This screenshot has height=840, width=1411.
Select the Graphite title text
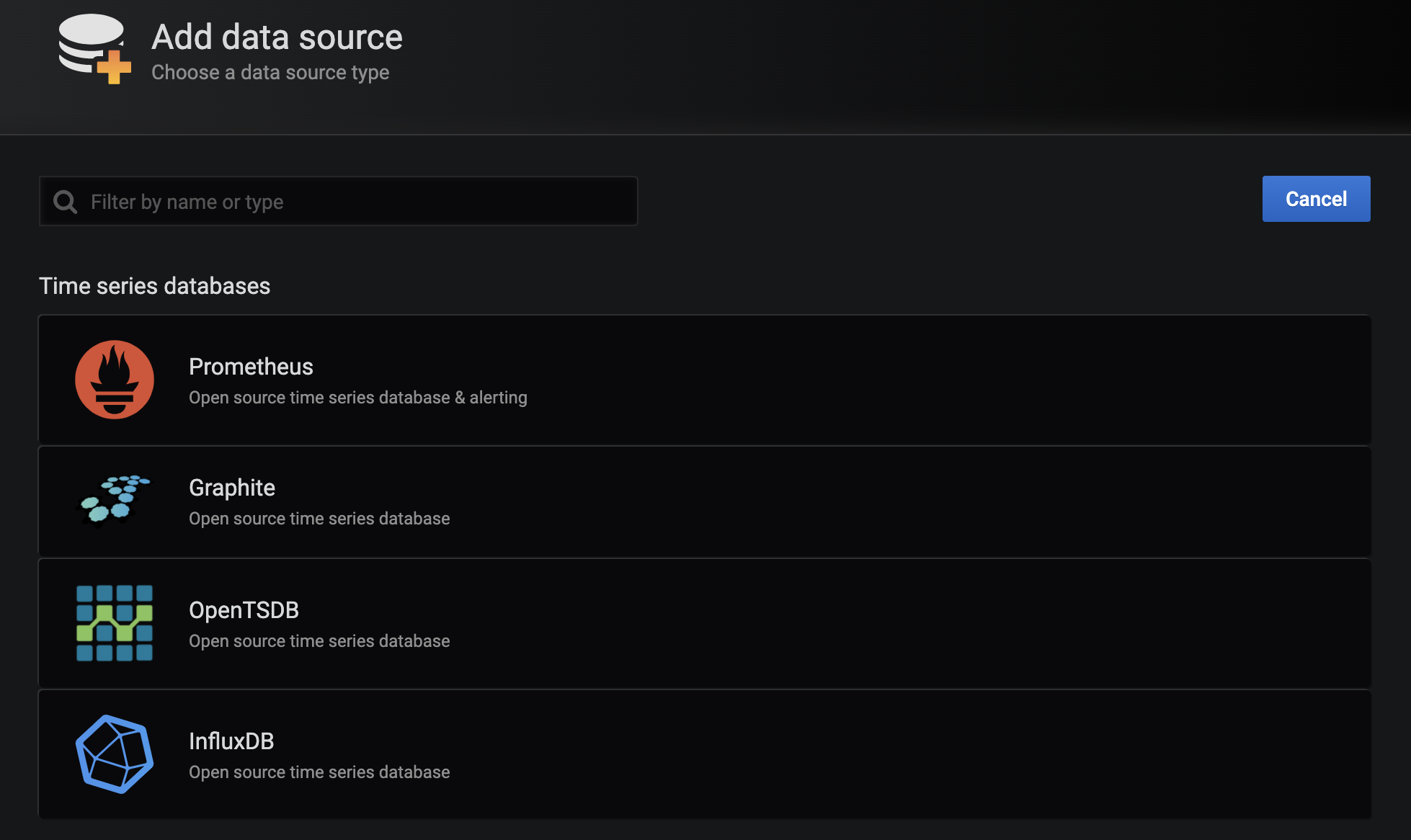[x=232, y=488]
